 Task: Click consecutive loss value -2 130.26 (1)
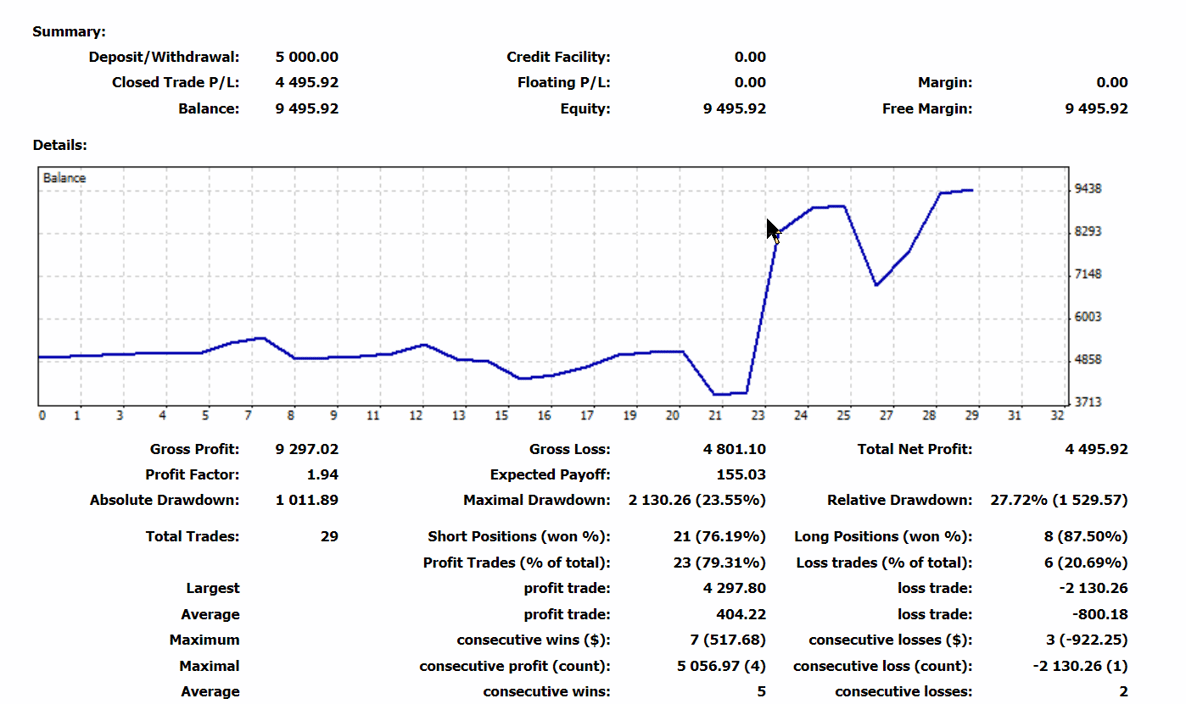pyautogui.click(x=1080, y=667)
